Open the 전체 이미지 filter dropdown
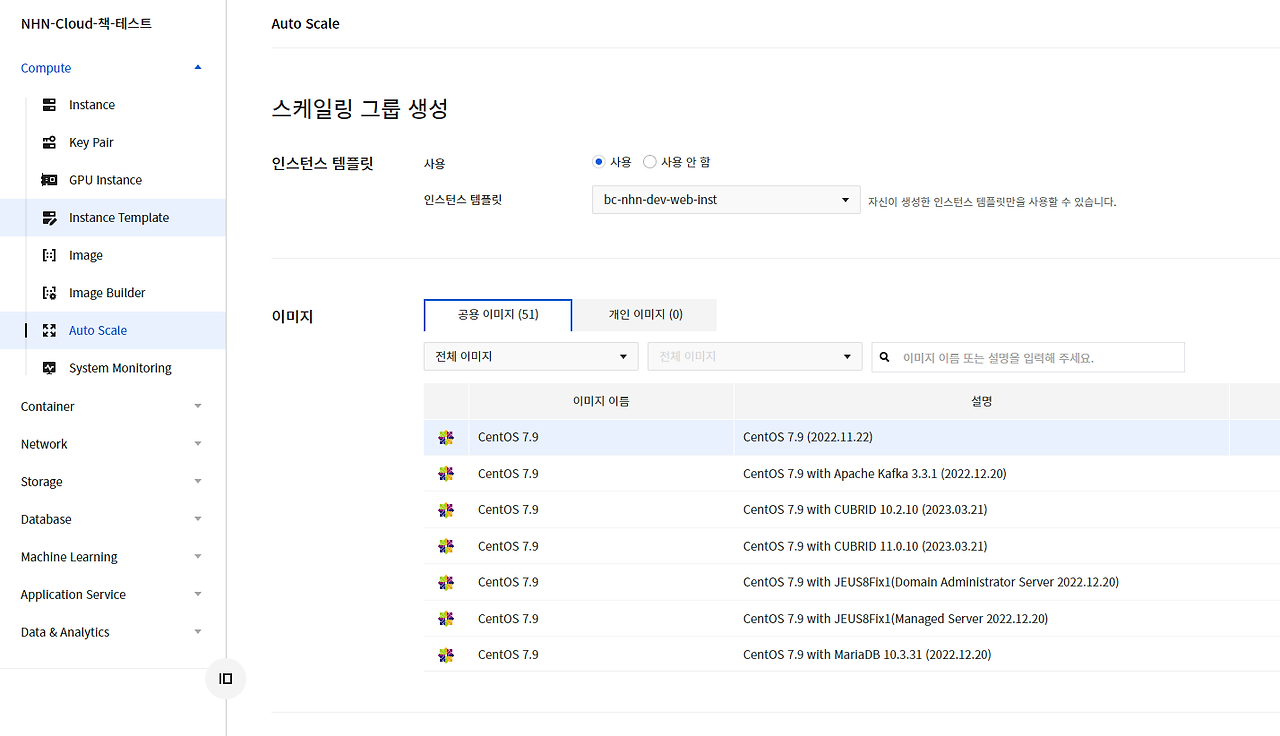 click(530, 356)
